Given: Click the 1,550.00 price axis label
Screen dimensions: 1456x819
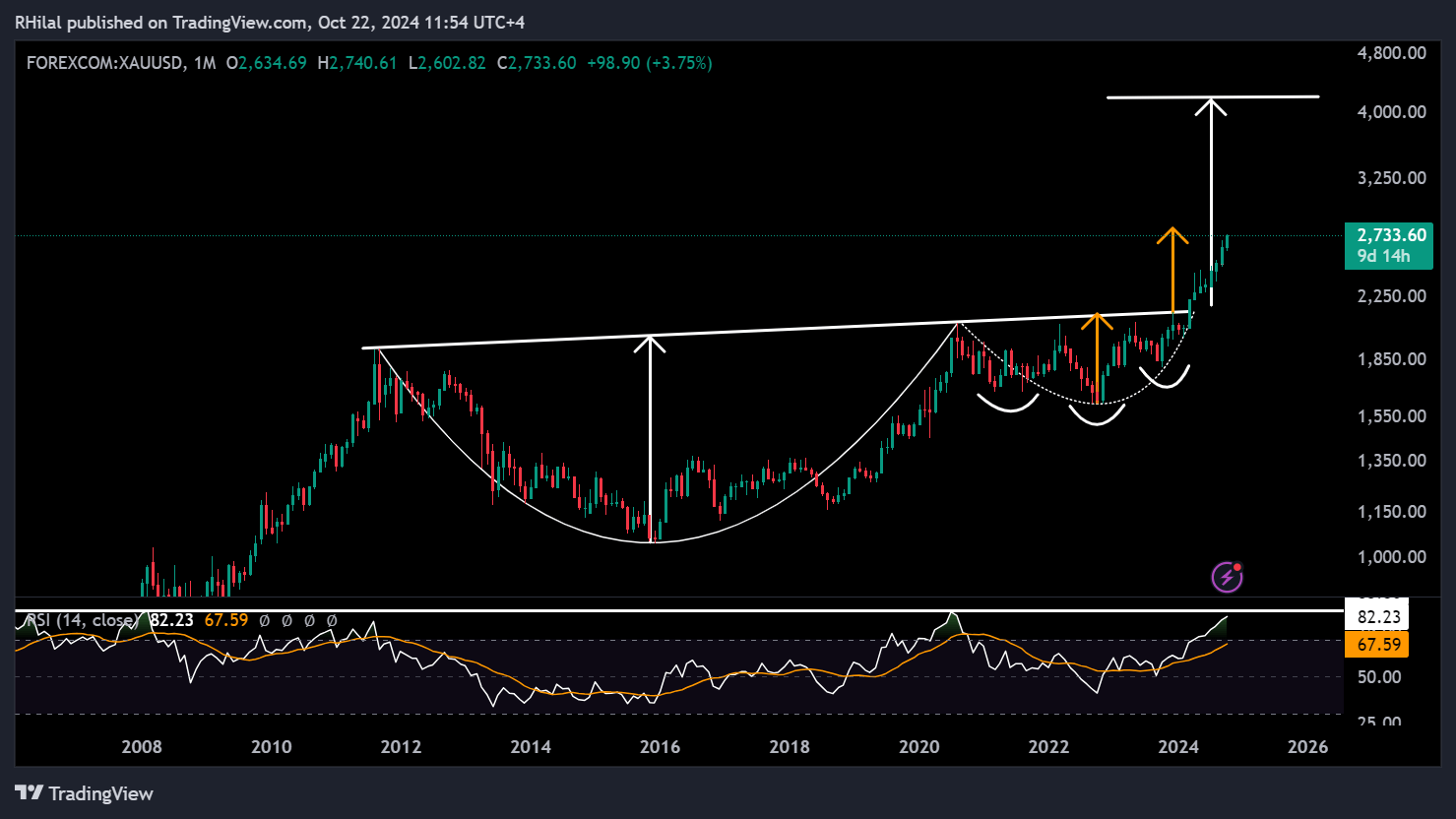Looking at the screenshot, I should 1391,416.
